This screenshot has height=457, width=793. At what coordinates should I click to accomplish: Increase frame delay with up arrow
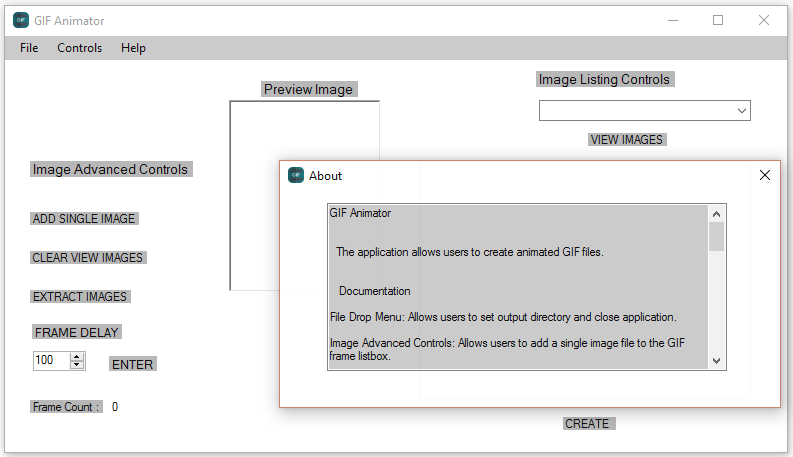pyautogui.click(x=77, y=356)
